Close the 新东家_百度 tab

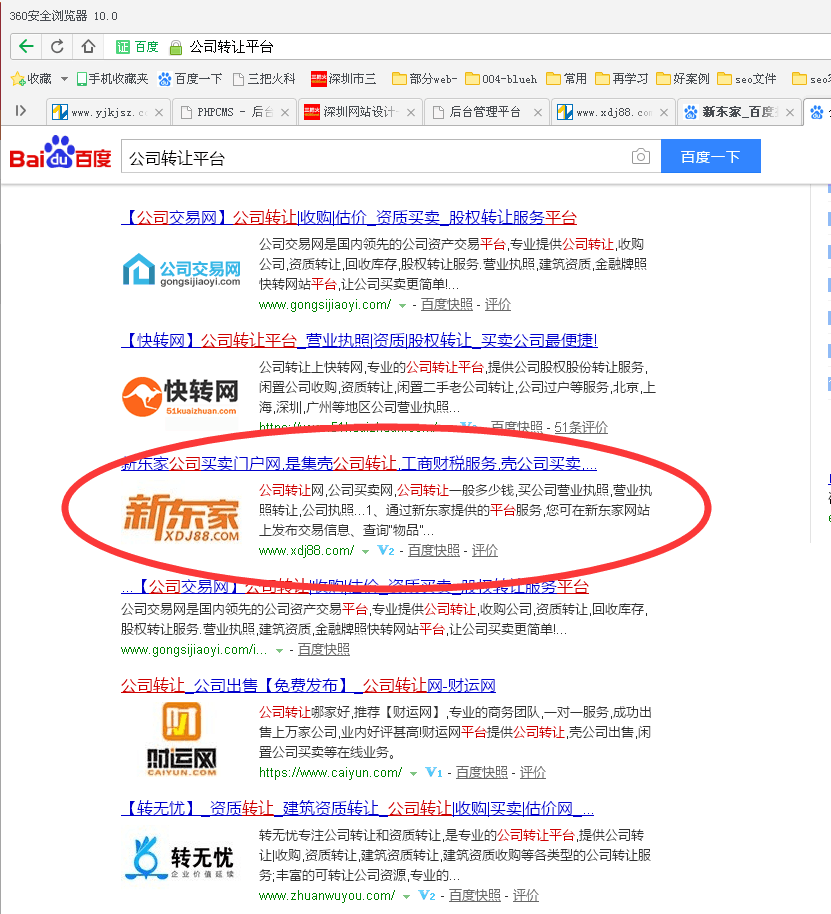pyautogui.click(x=790, y=113)
